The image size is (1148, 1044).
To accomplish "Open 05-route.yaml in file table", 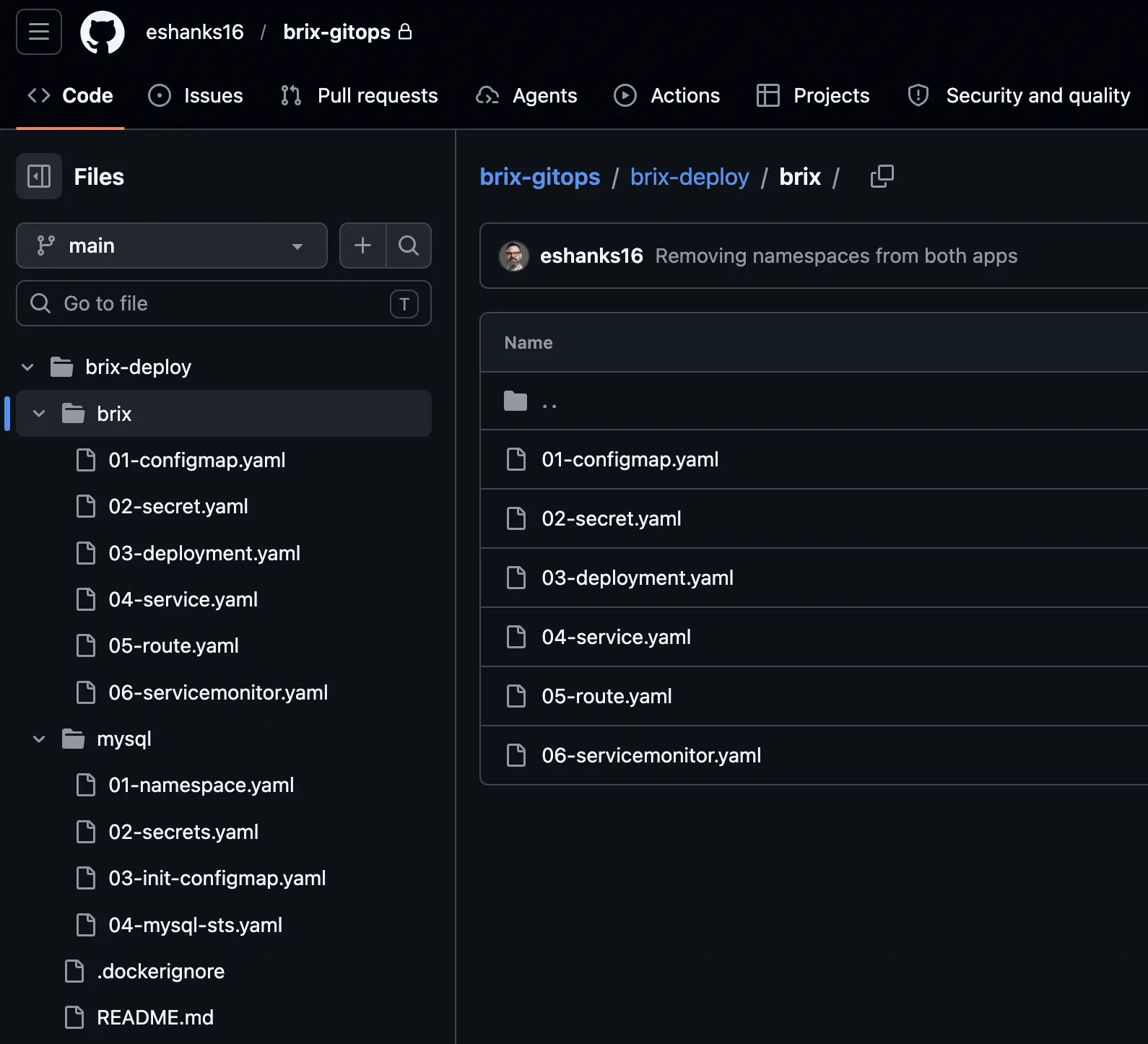I will (x=606, y=696).
